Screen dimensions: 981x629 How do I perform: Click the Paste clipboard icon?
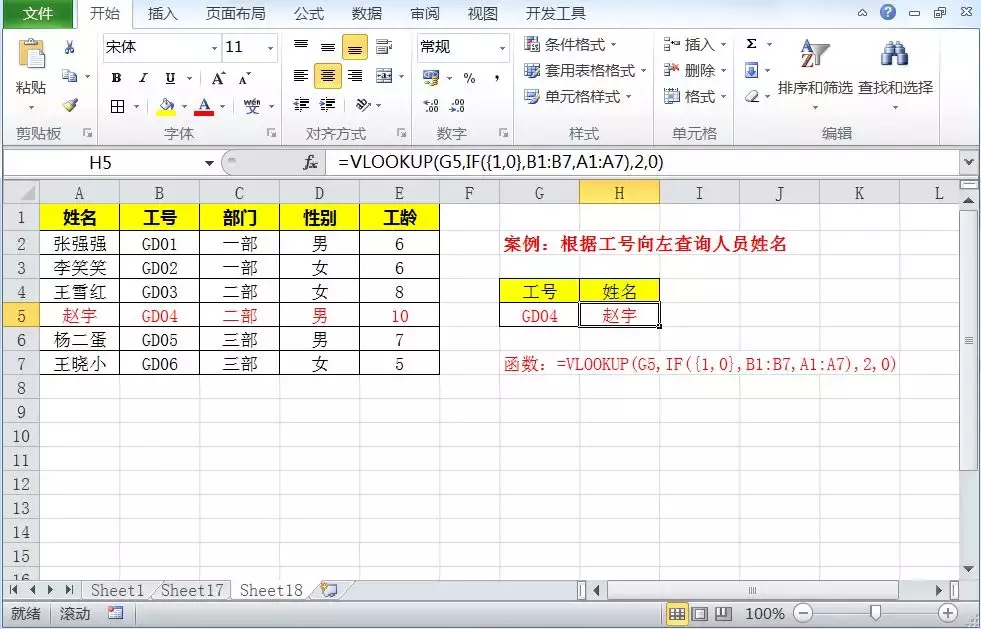tap(31, 54)
